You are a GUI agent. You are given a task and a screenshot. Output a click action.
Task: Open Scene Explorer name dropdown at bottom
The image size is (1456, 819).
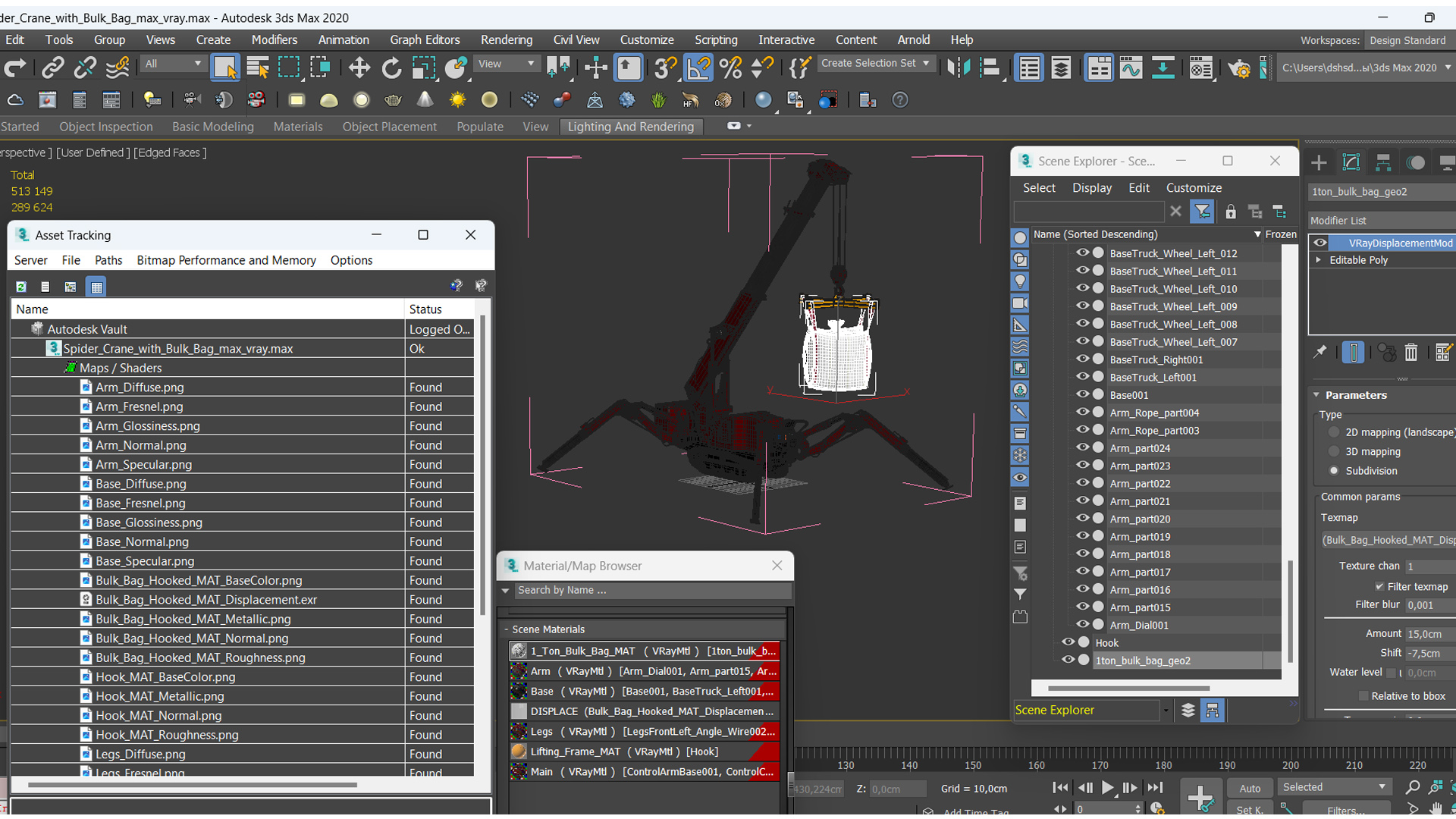(1166, 711)
